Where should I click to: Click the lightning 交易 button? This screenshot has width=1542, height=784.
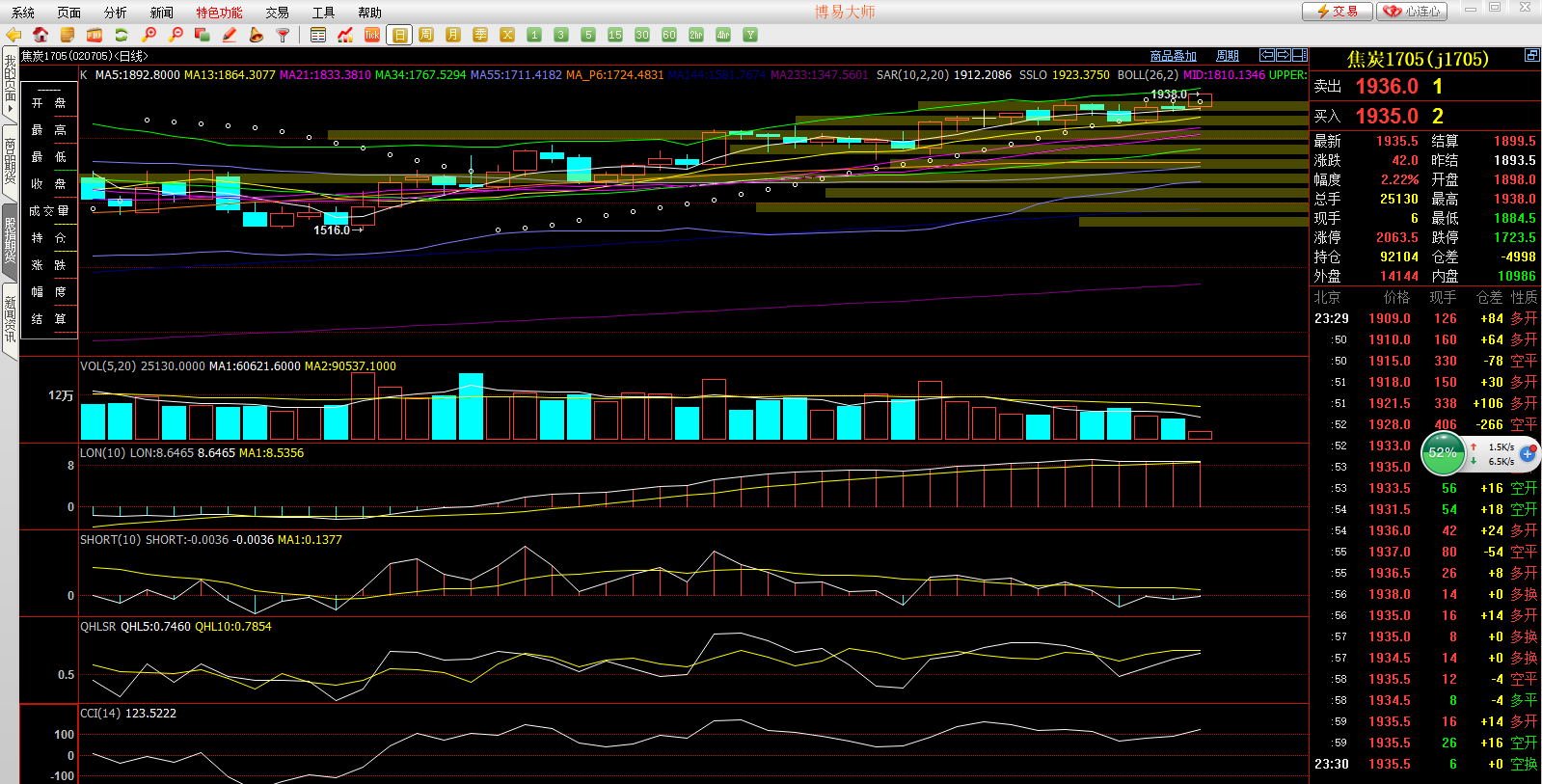(1337, 12)
